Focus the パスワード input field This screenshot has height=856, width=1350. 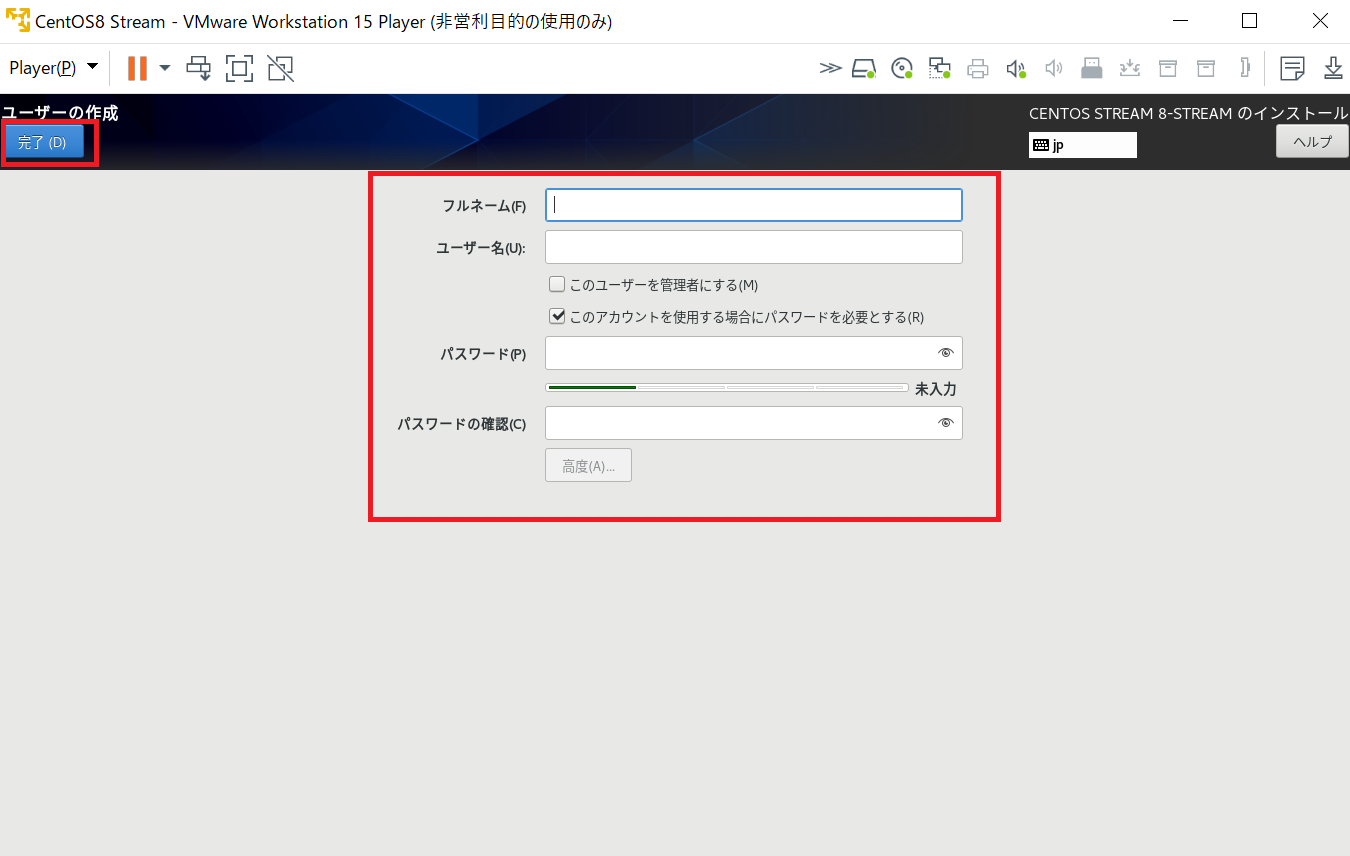(x=754, y=353)
